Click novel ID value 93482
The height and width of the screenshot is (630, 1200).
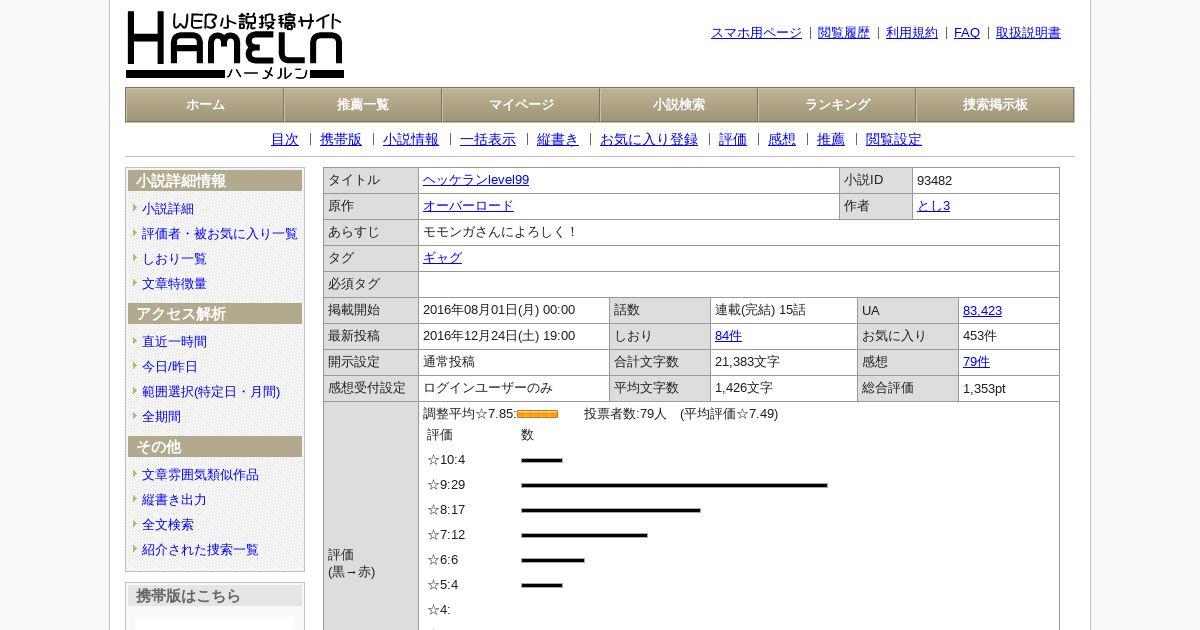[934, 181]
